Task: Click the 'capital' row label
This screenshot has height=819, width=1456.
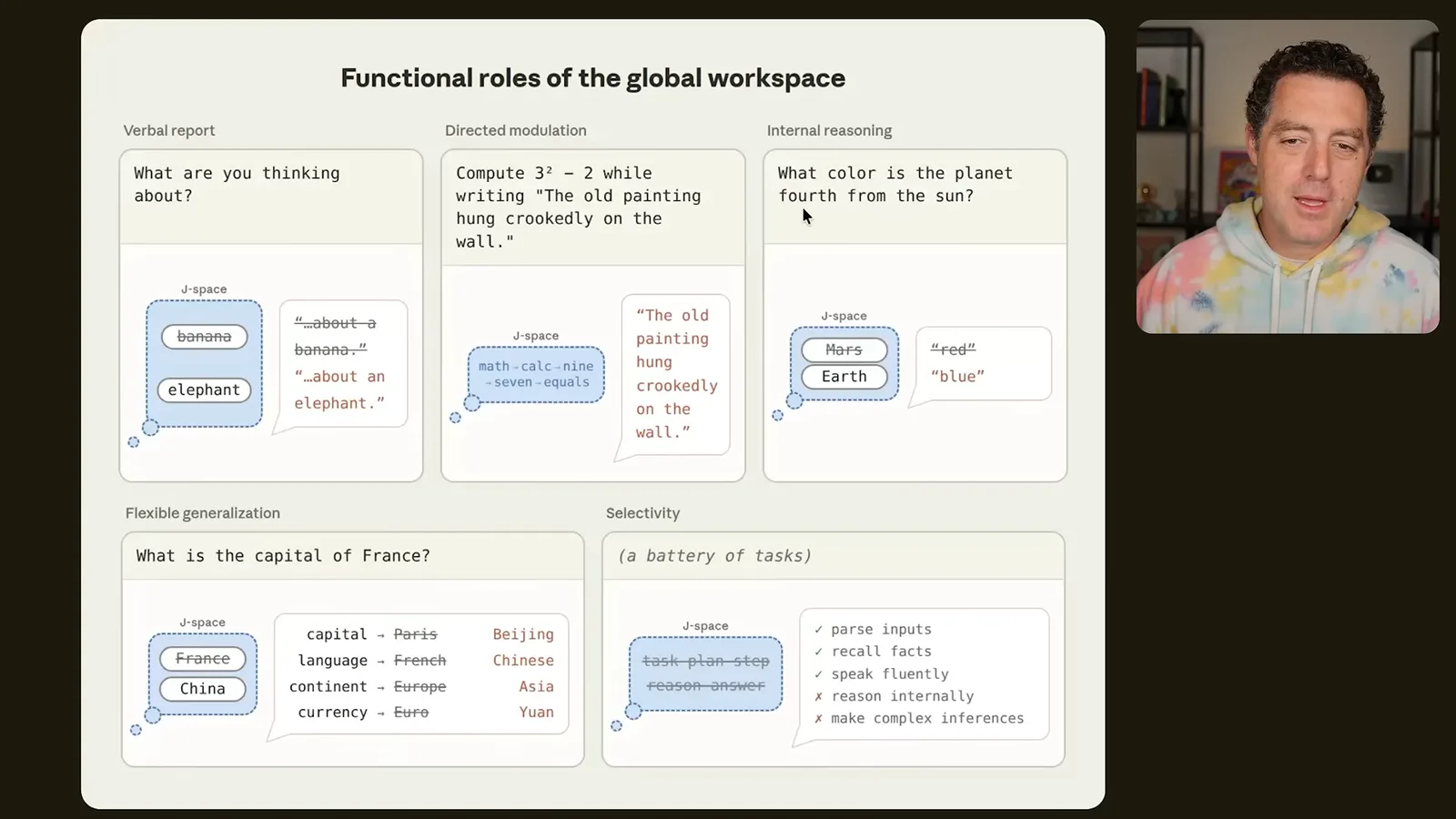Action: pyautogui.click(x=337, y=634)
